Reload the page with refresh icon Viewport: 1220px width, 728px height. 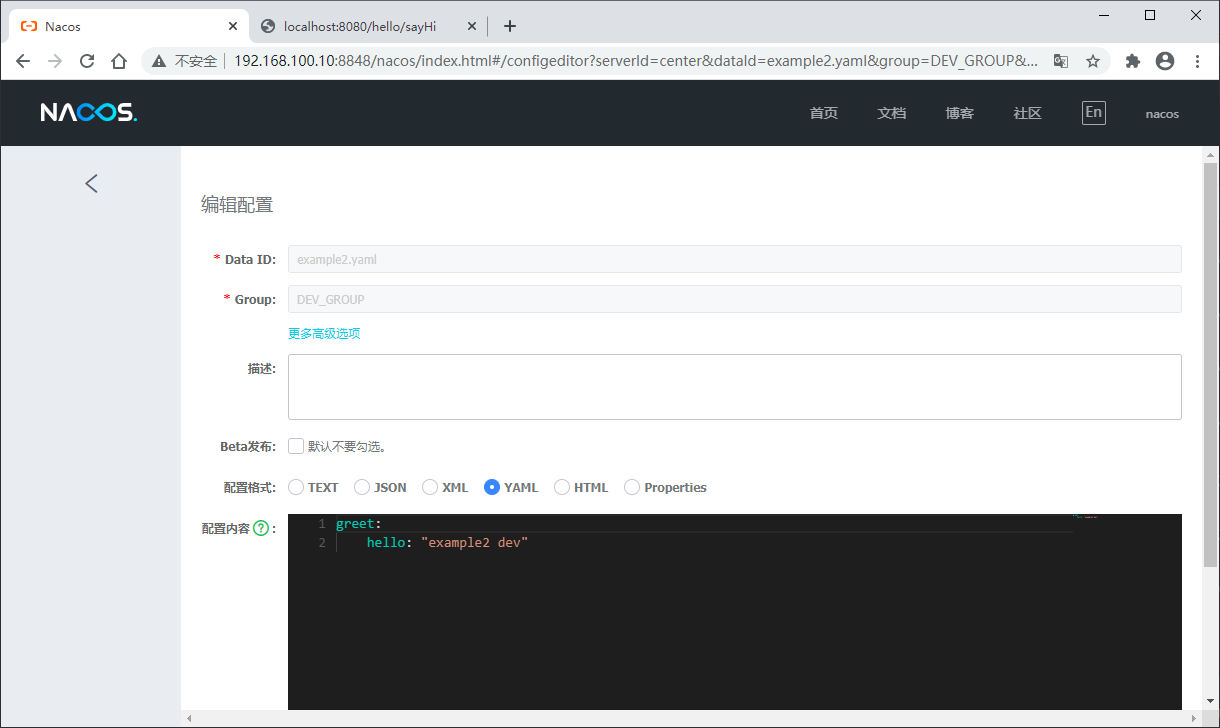pyautogui.click(x=87, y=61)
